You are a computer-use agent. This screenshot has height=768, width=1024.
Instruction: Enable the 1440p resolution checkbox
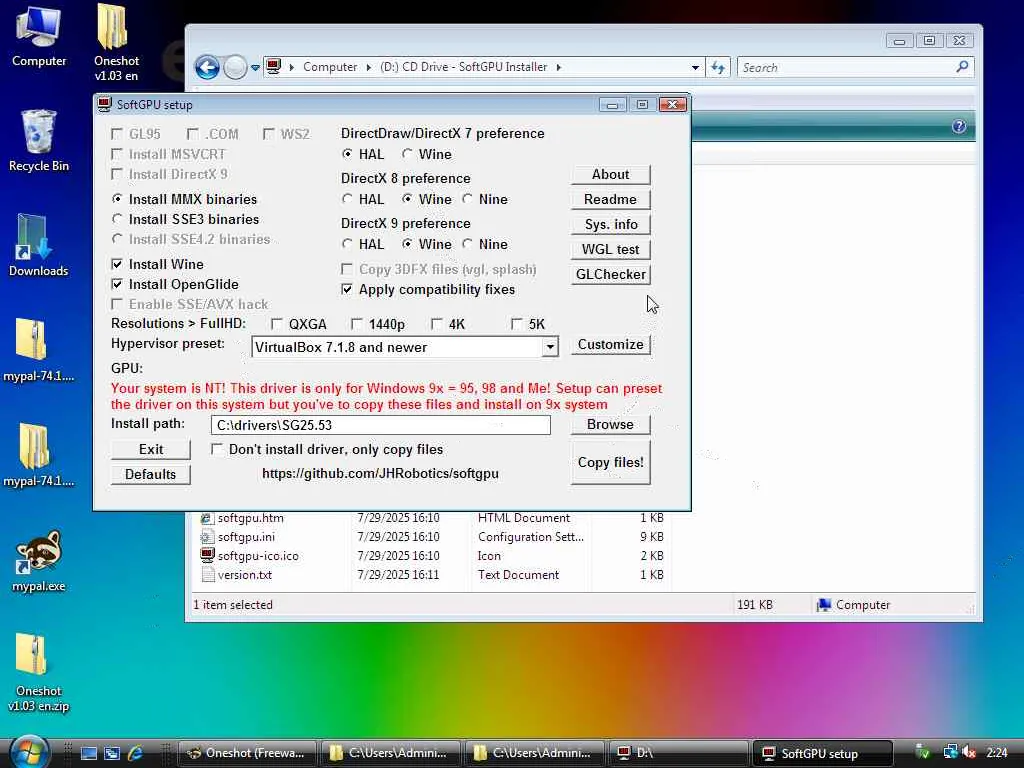357,324
